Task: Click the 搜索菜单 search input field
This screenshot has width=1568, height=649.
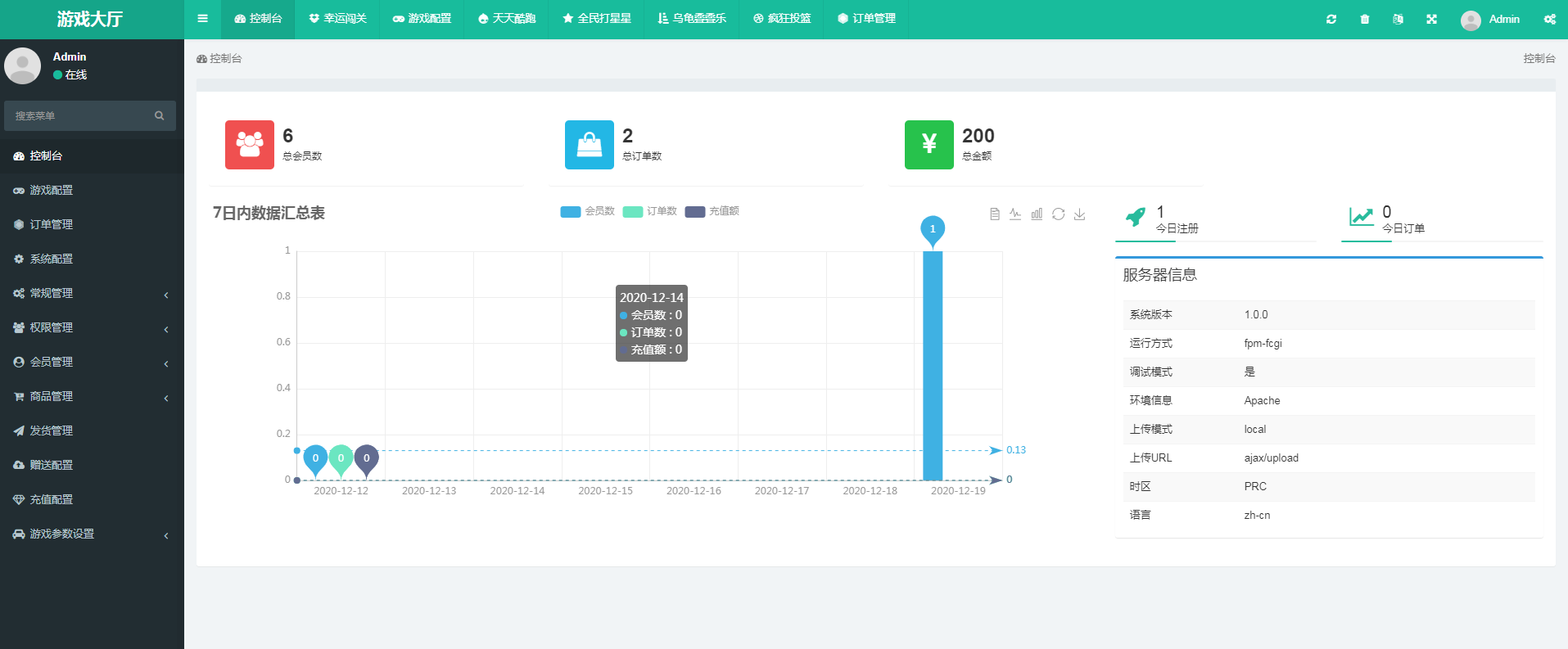Action: pyautogui.click(x=90, y=115)
